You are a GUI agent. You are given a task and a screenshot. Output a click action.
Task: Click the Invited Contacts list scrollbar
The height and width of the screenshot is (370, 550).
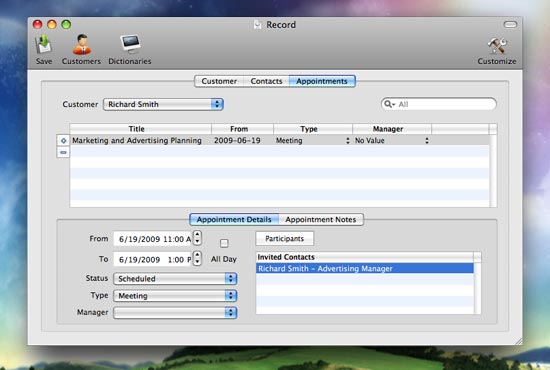pyautogui.click(x=477, y=288)
